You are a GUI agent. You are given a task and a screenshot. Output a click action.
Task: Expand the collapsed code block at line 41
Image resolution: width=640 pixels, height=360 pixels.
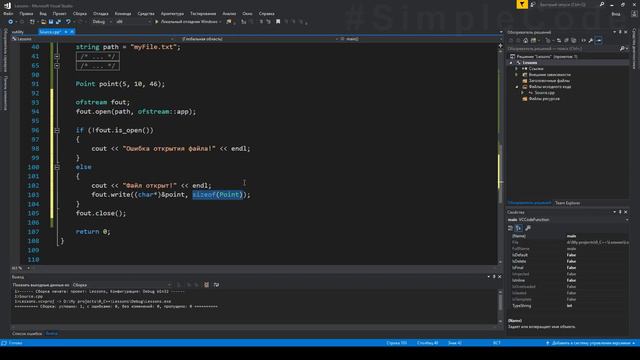click(57, 56)
